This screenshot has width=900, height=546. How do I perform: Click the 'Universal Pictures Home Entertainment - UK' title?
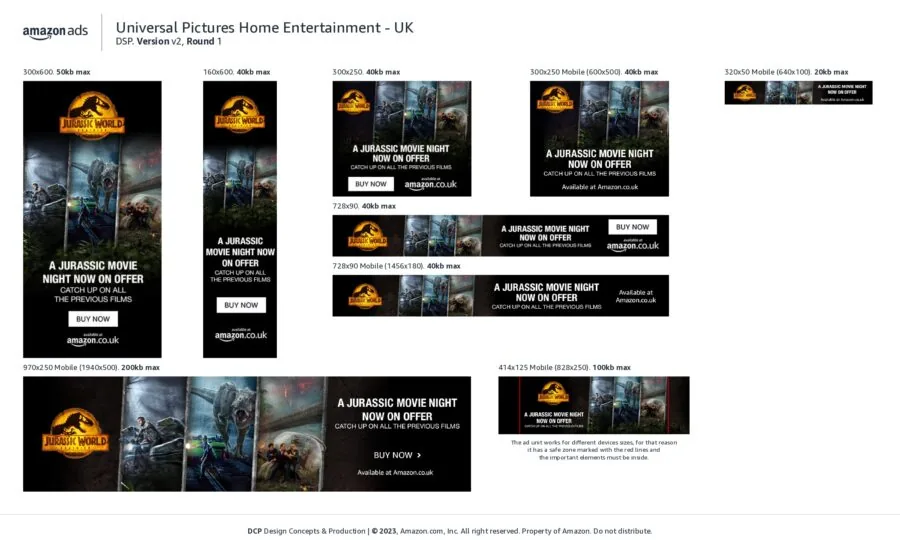[265, 28]
